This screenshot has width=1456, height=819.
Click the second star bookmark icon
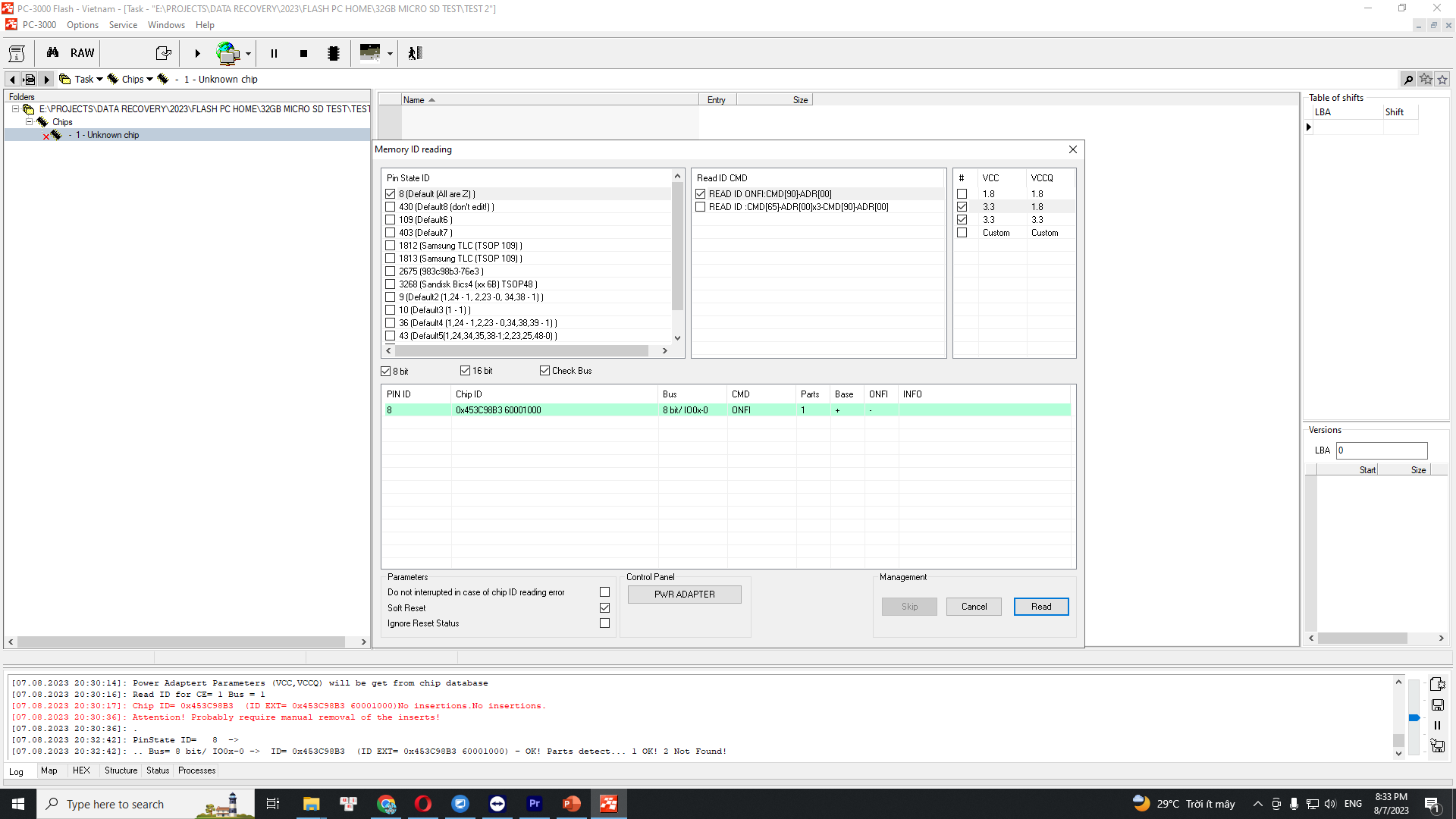pyautogui.click(x=1442, y=80)
